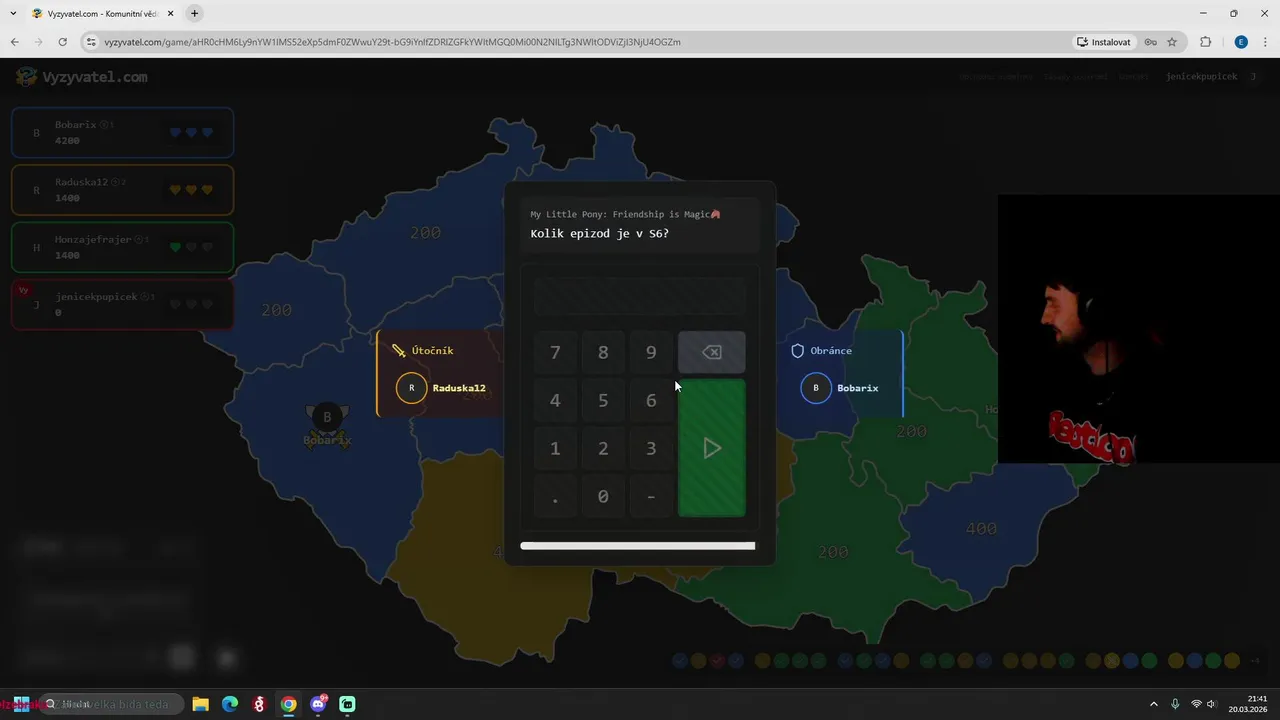This screenshot has width=1280, height=720.
Task: Submit answer with green play button
Action: (711, 448)
